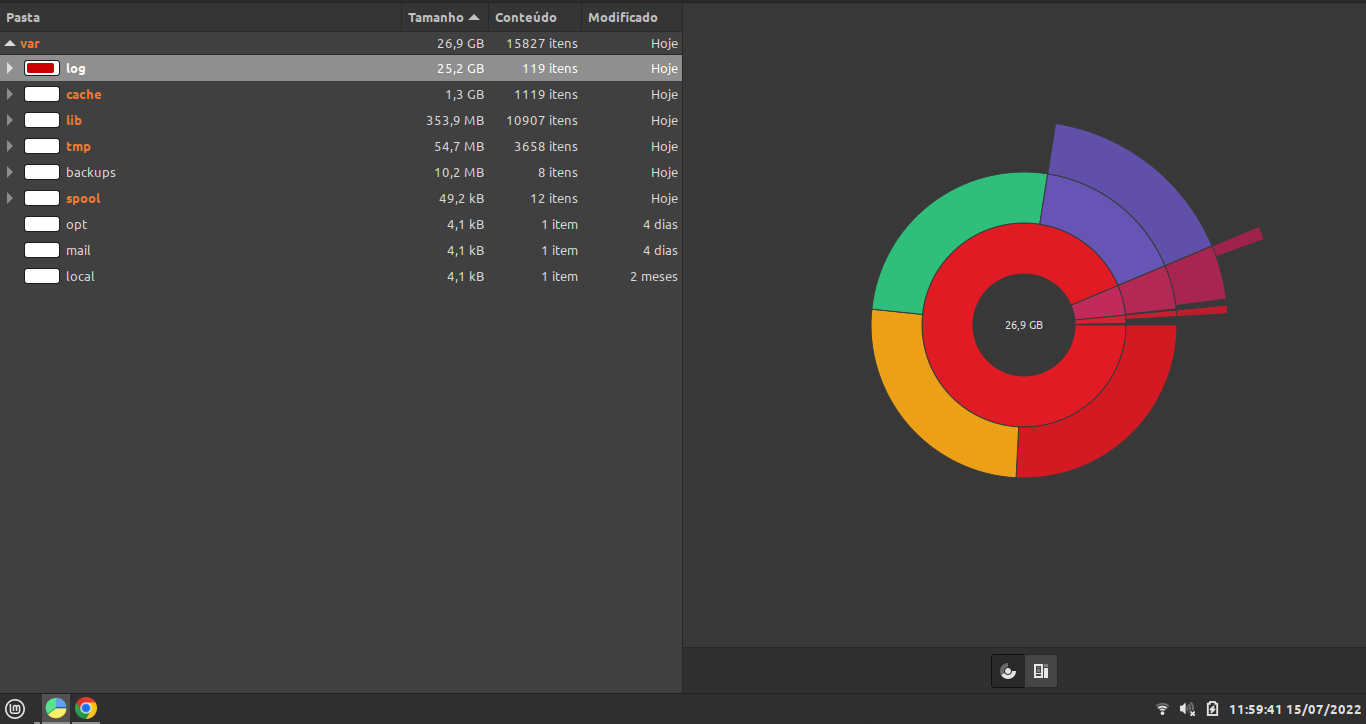Screen dimensions: 1366x724
Task: Open the battery status tray icon
Action: click(1212, 709)
